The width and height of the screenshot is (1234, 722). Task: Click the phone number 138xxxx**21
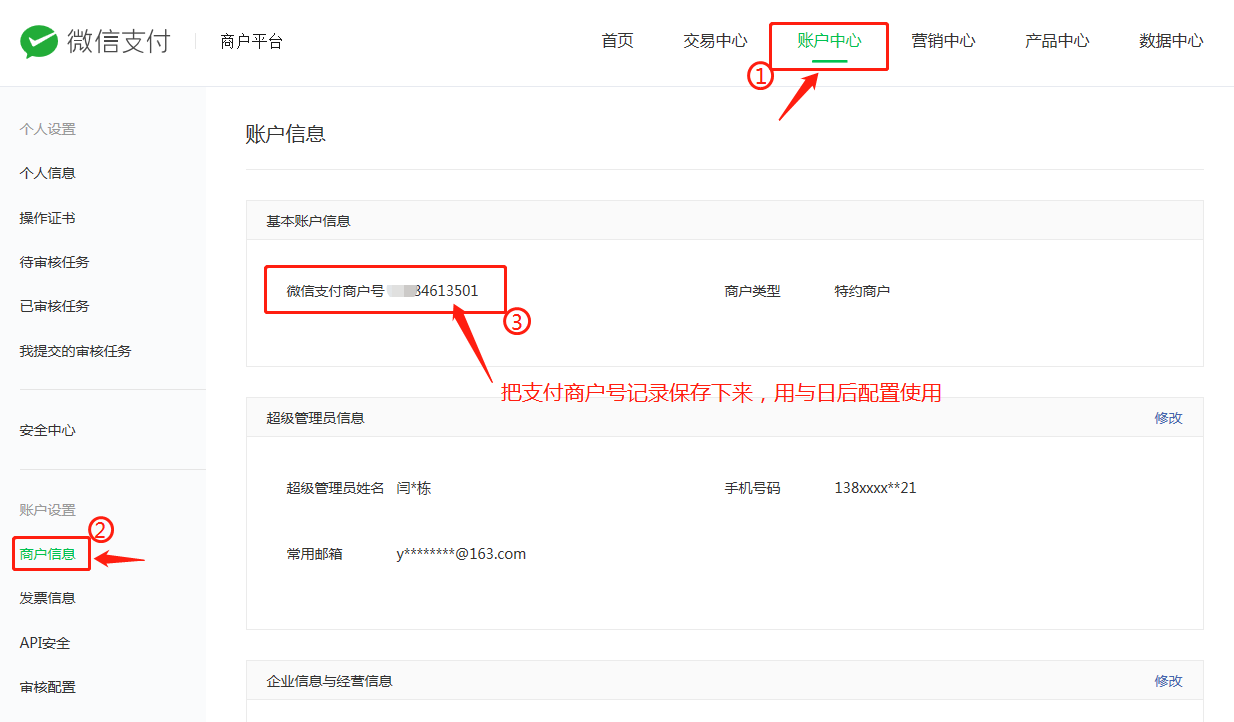pos(875,488)
